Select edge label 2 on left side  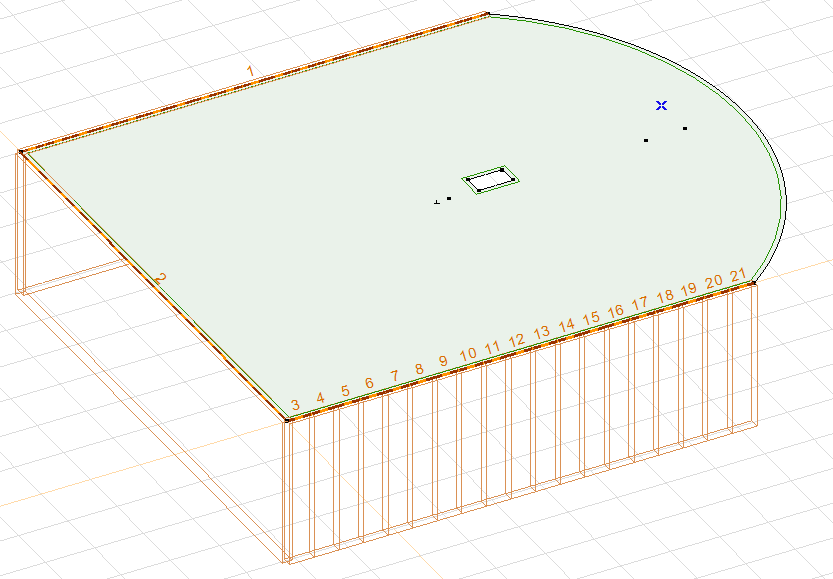click(x=158, y=278)
